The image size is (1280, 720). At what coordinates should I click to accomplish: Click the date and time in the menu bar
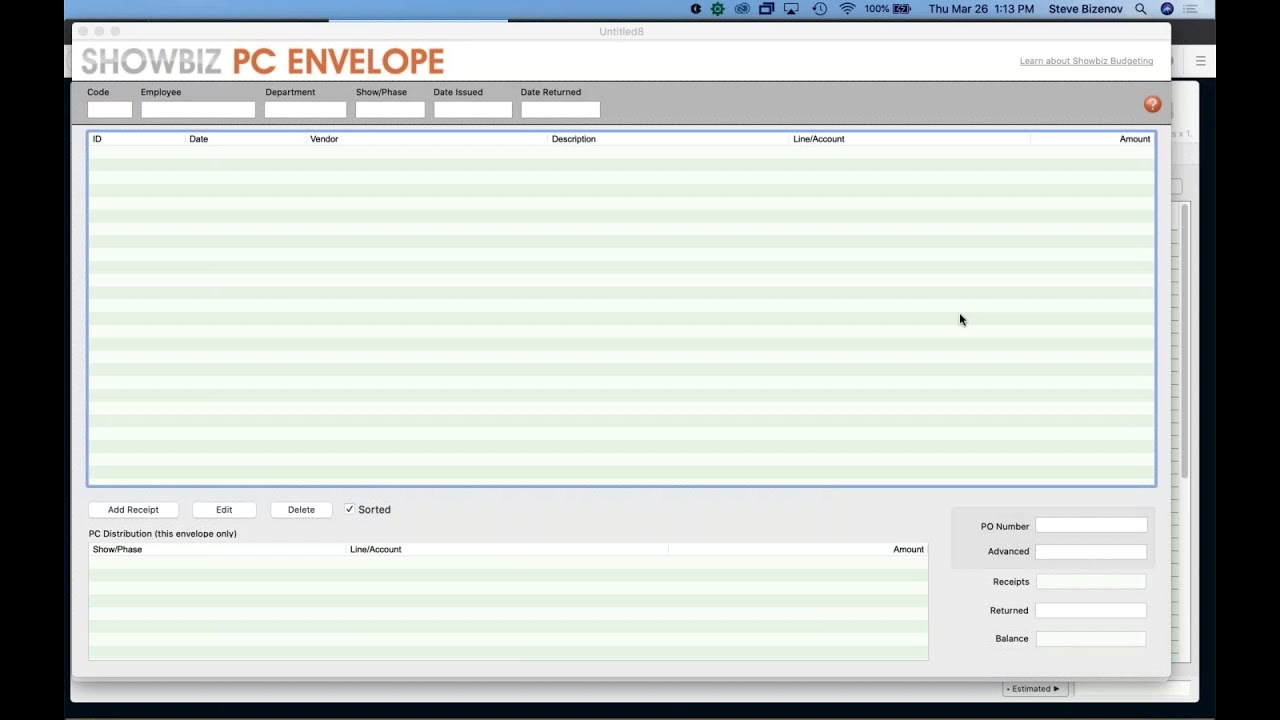pyautogui.click(x=981, y=9)
